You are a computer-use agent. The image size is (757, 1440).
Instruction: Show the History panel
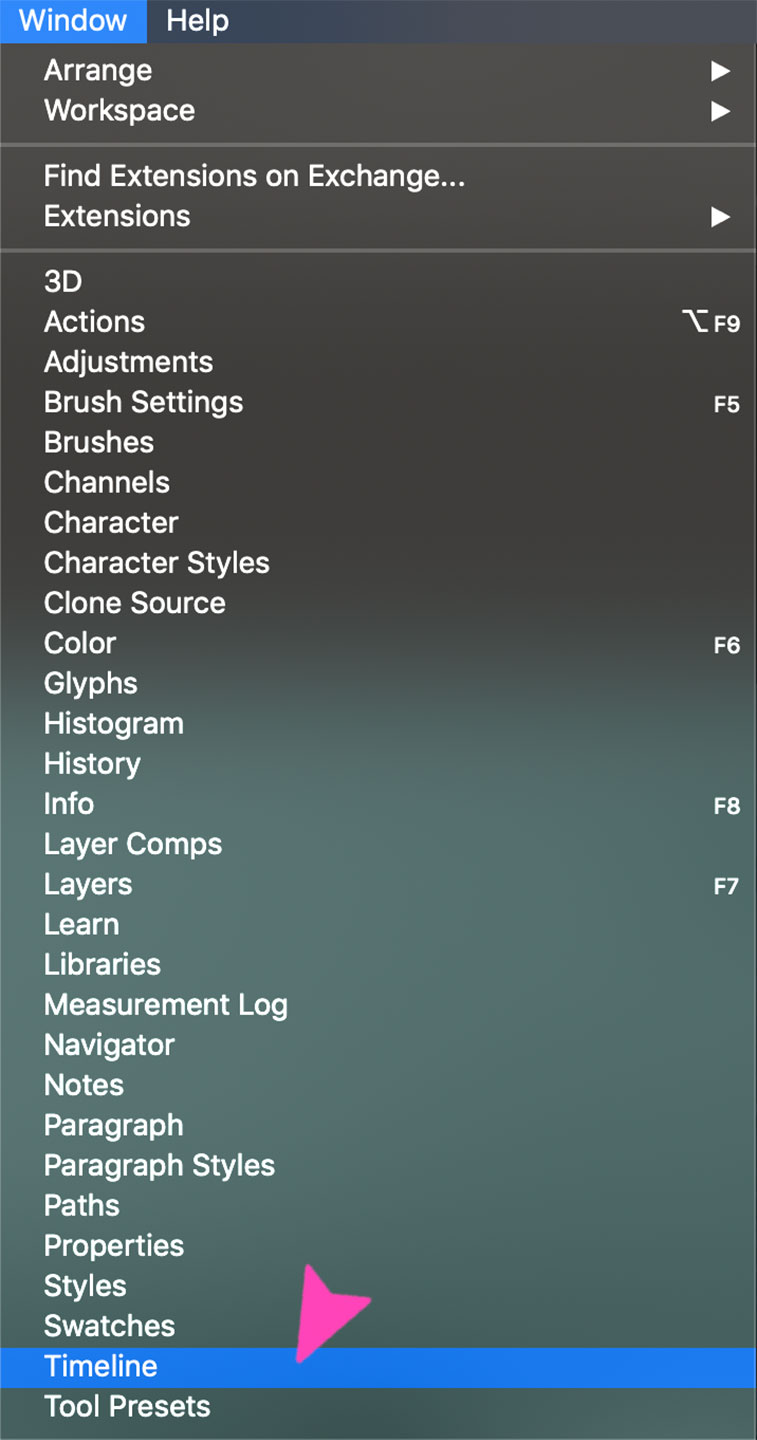pos(92,764)
